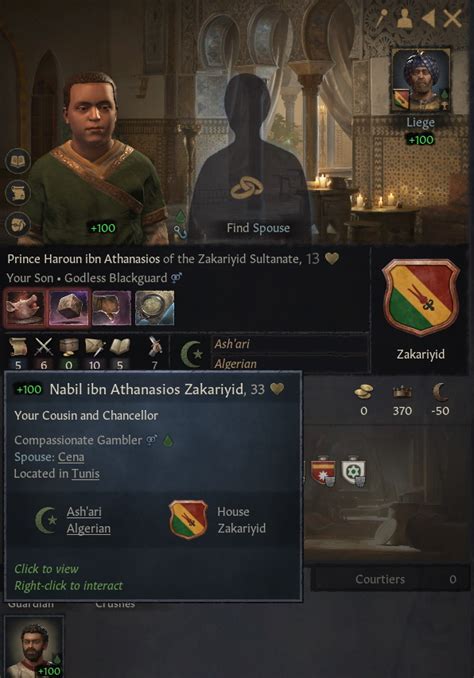
Task: Click the torn parchment trait icon
Action: (112, 307)
